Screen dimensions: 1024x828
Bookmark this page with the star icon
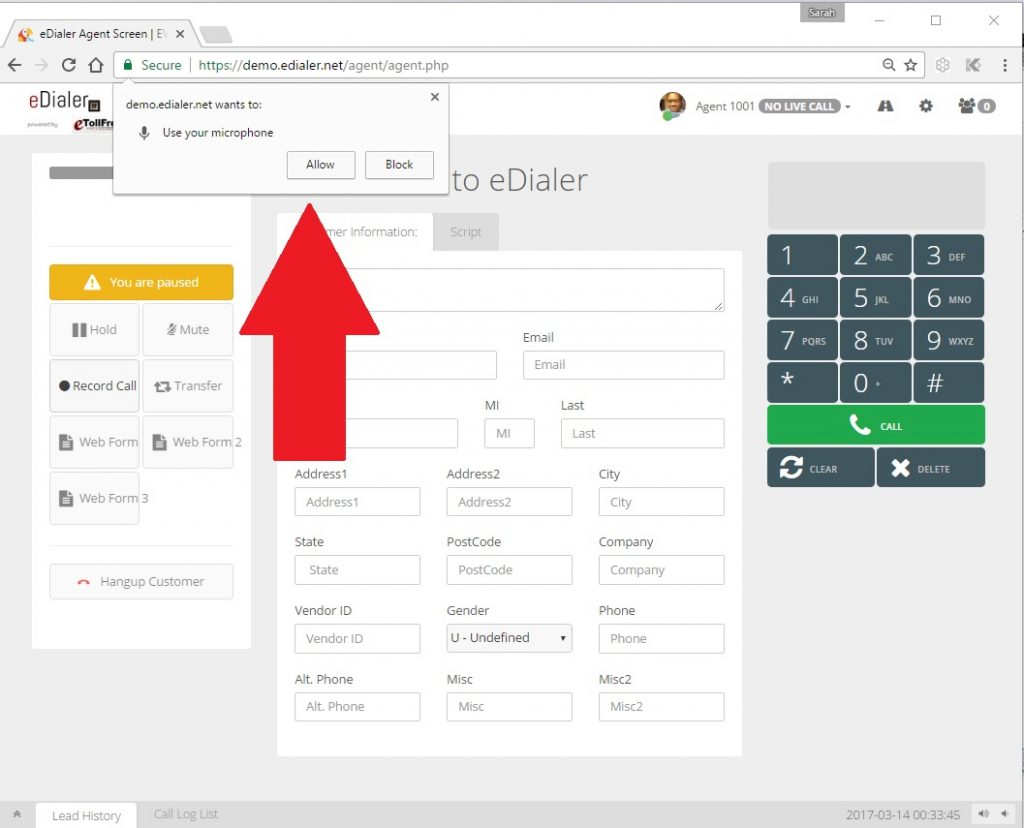[x=910, y=65]
